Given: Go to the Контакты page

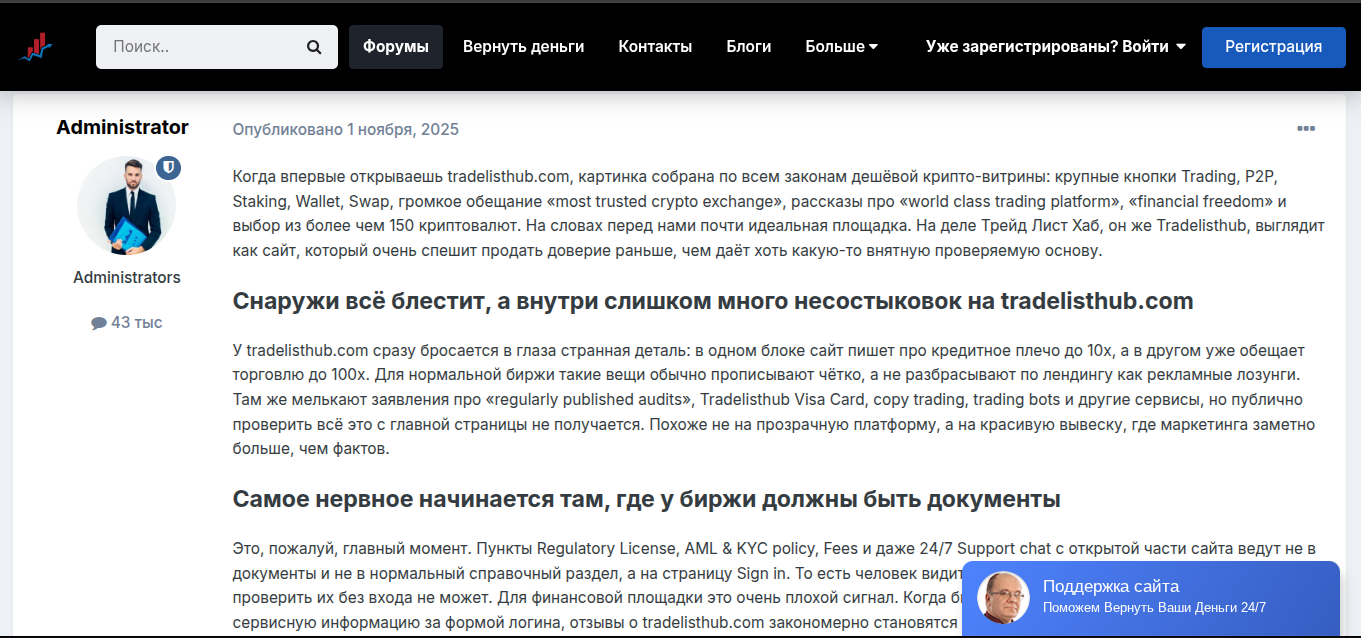Looking at the screenshot, I should (655, 47).
